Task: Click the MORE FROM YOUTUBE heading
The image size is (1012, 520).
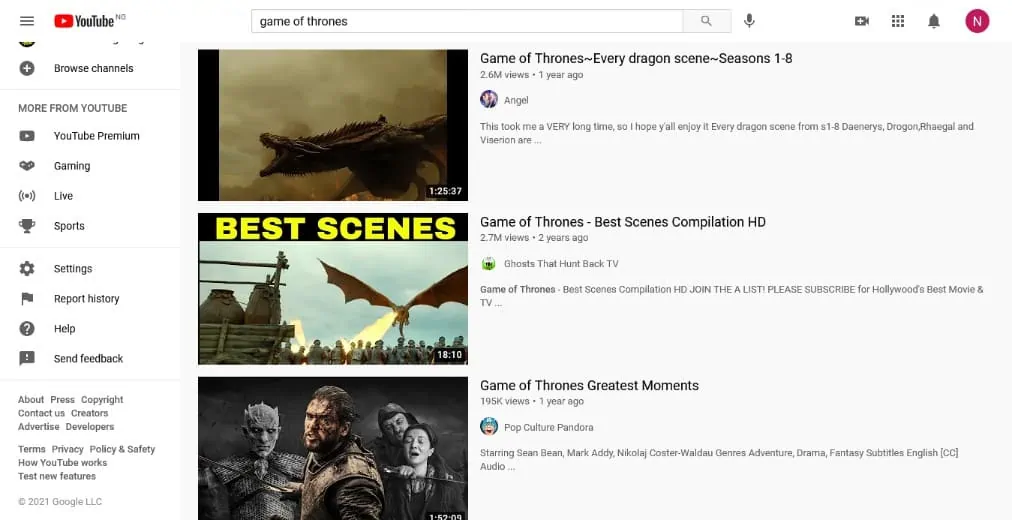Action: 72,108
